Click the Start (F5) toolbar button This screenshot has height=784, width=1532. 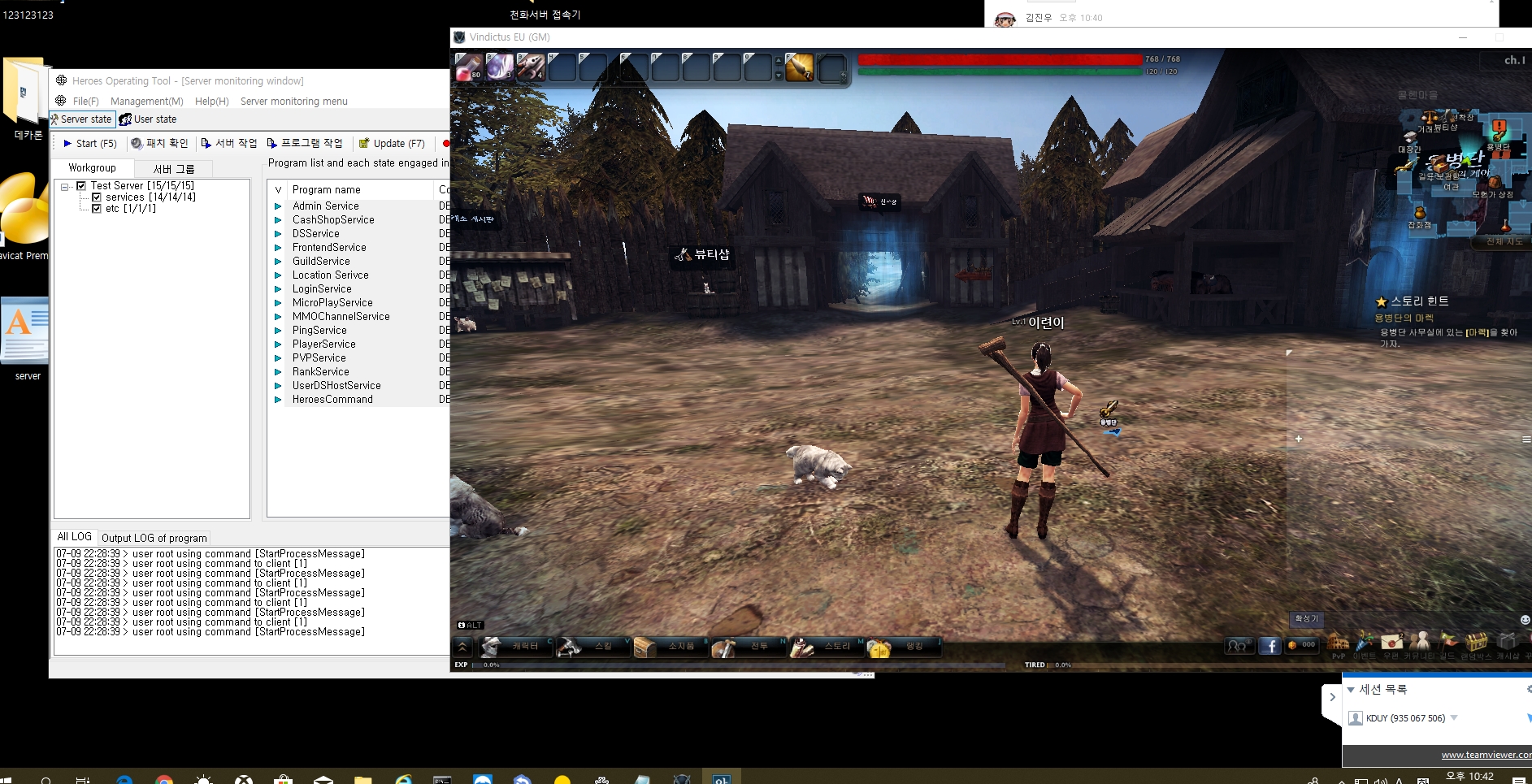pyautogui.click(x=89, y=144)
